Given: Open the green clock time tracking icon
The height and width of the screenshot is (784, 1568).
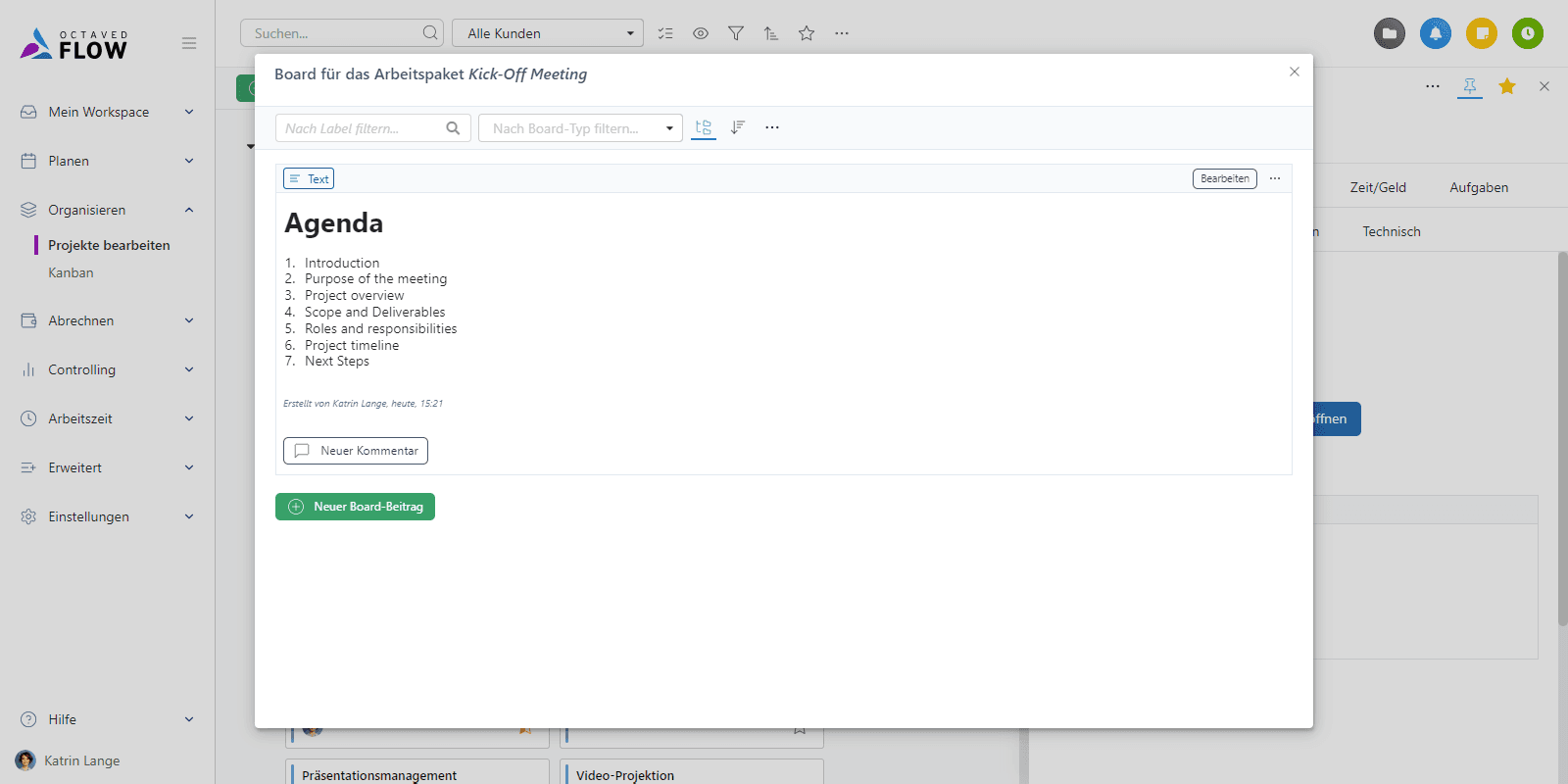Looking at the screenshot, I should (1527, 33).
